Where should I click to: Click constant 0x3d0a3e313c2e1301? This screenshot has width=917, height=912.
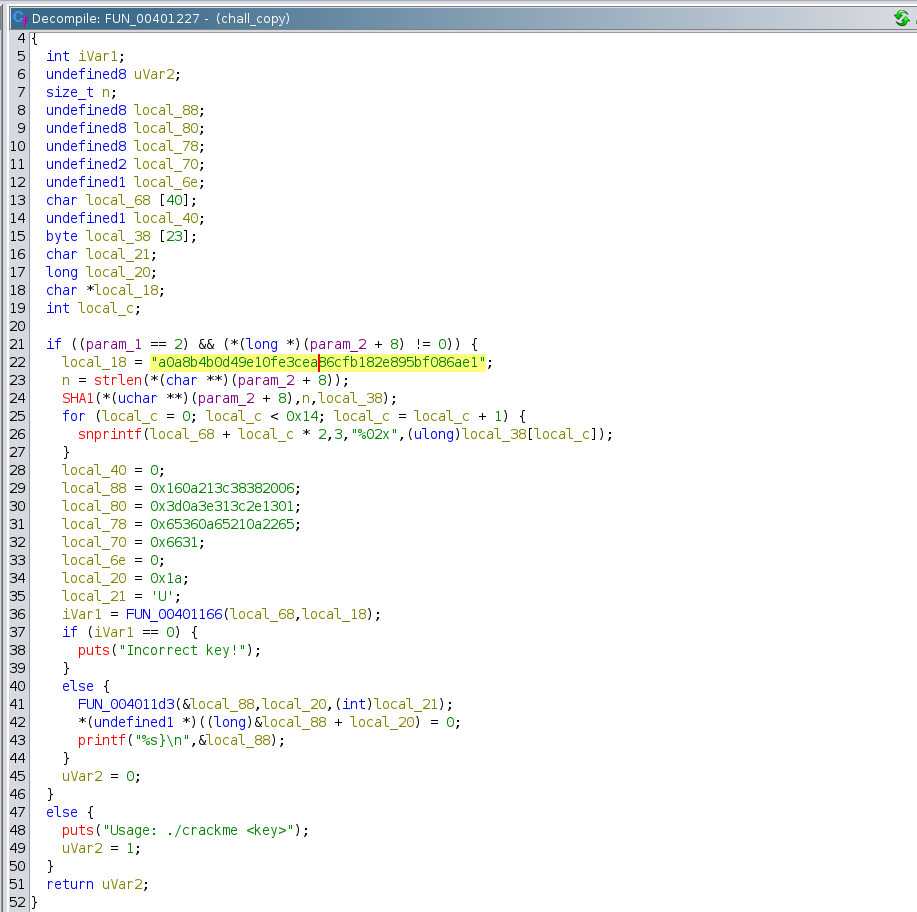(222, 507)
